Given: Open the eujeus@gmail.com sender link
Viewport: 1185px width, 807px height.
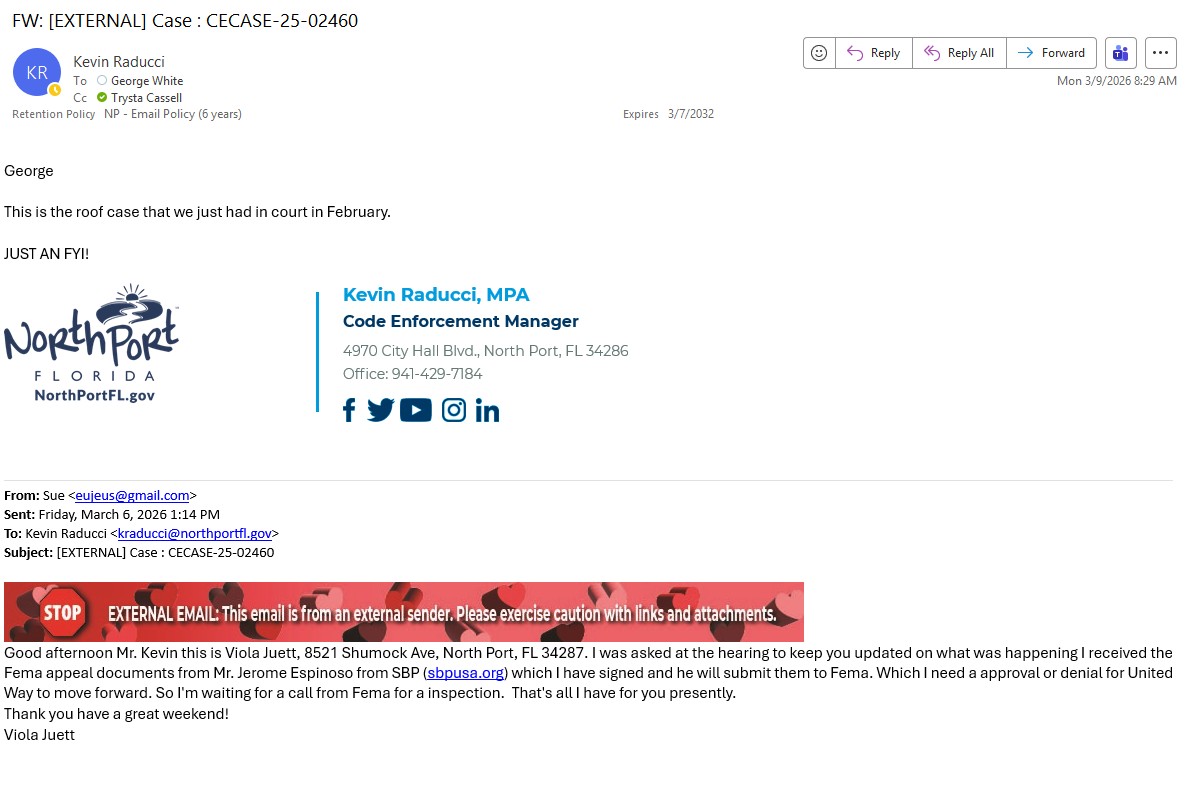Looking at the screenshot, I should click(x=132, y=495).
